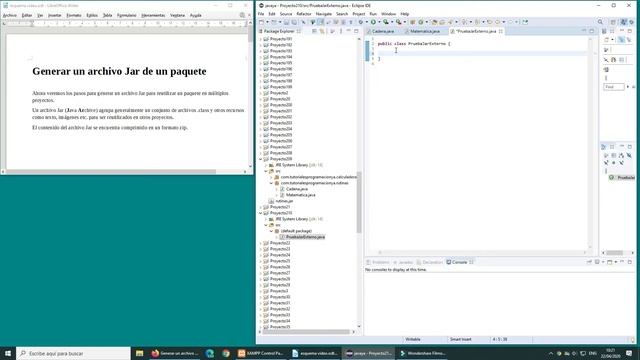Click the Save icon in the Eclipse toolbar

(286, 22)
